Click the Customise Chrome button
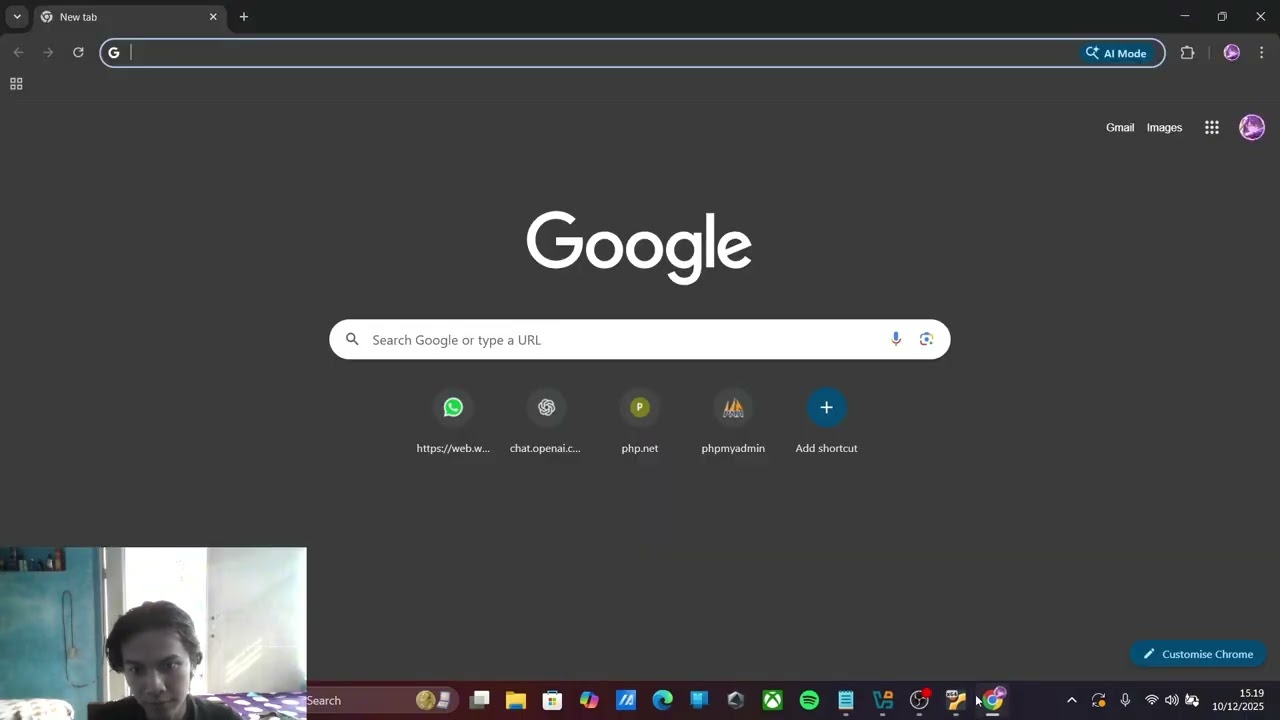The image size is (1280, 720). (x=1198, y=654)
